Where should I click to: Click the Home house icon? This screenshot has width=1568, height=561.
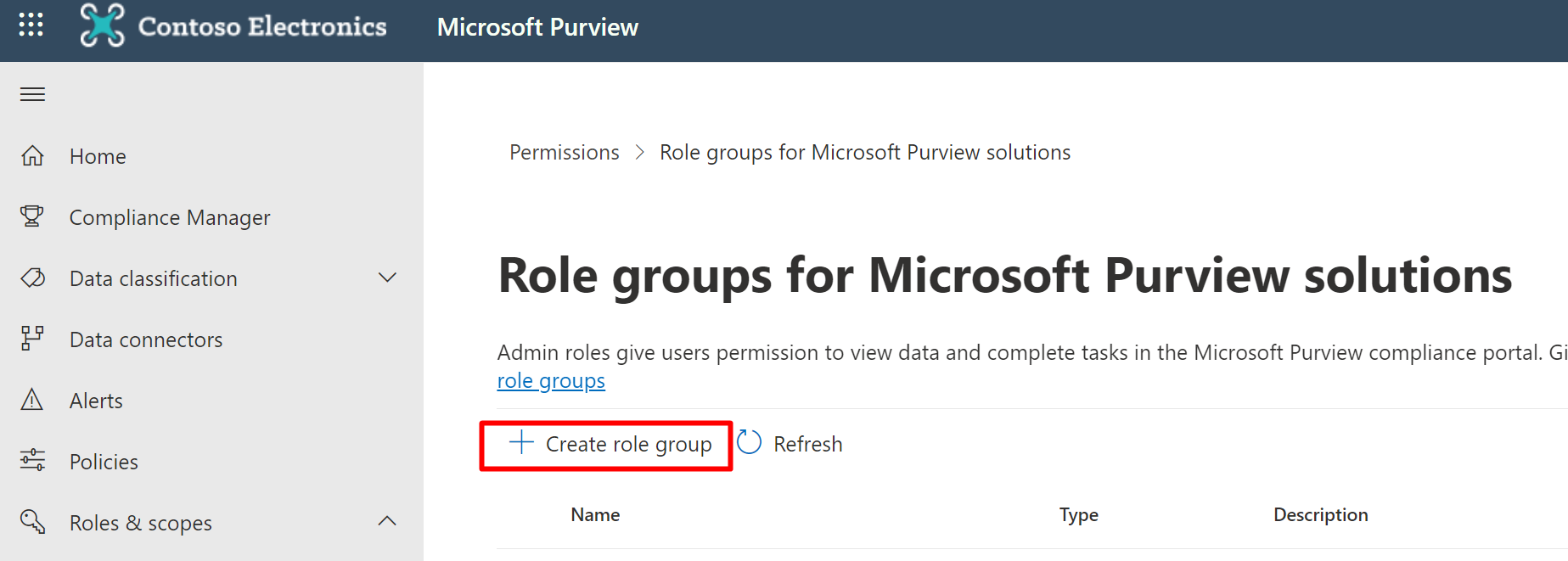coord(32,156)
